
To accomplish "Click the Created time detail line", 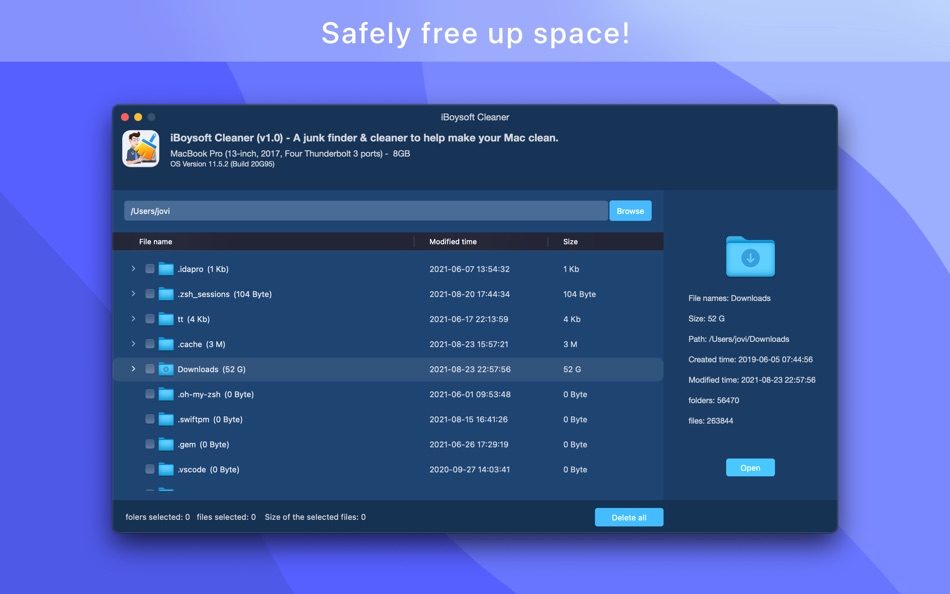I will [x=751, y=359].
